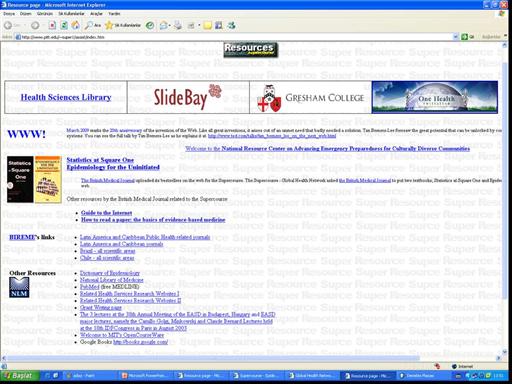512x384 pixels.
Task: Print the page using the printer icon
Action: (x=178, y=25)
